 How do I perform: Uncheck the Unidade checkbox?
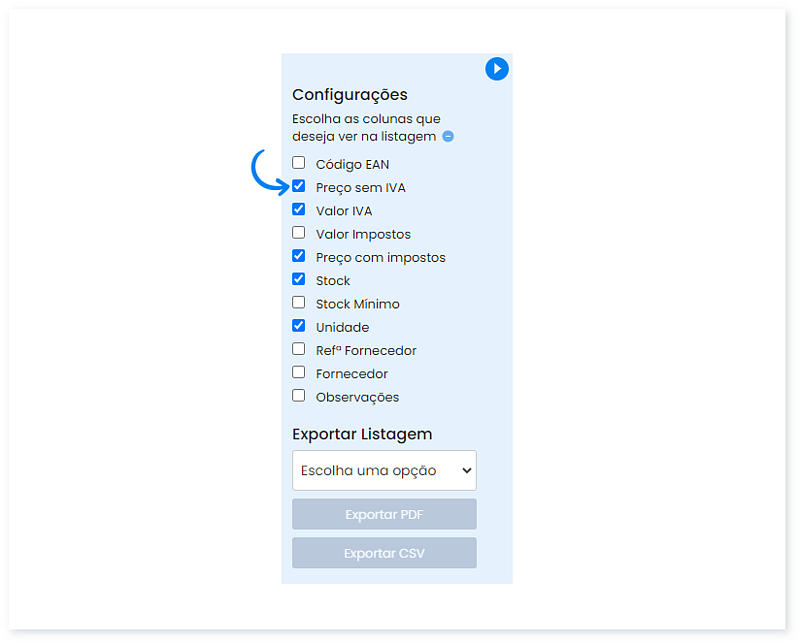click(x=298, y=325)
